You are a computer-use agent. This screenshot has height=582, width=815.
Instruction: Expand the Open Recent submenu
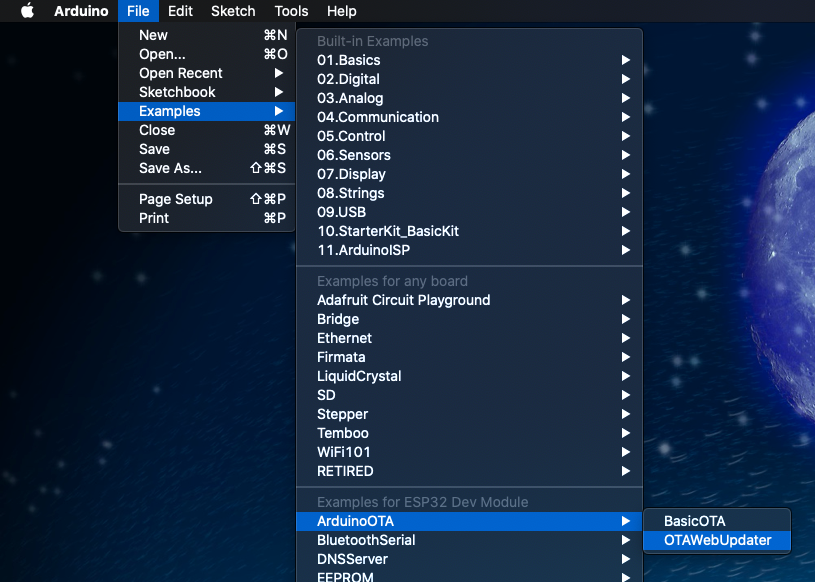[x=207, y=73]
